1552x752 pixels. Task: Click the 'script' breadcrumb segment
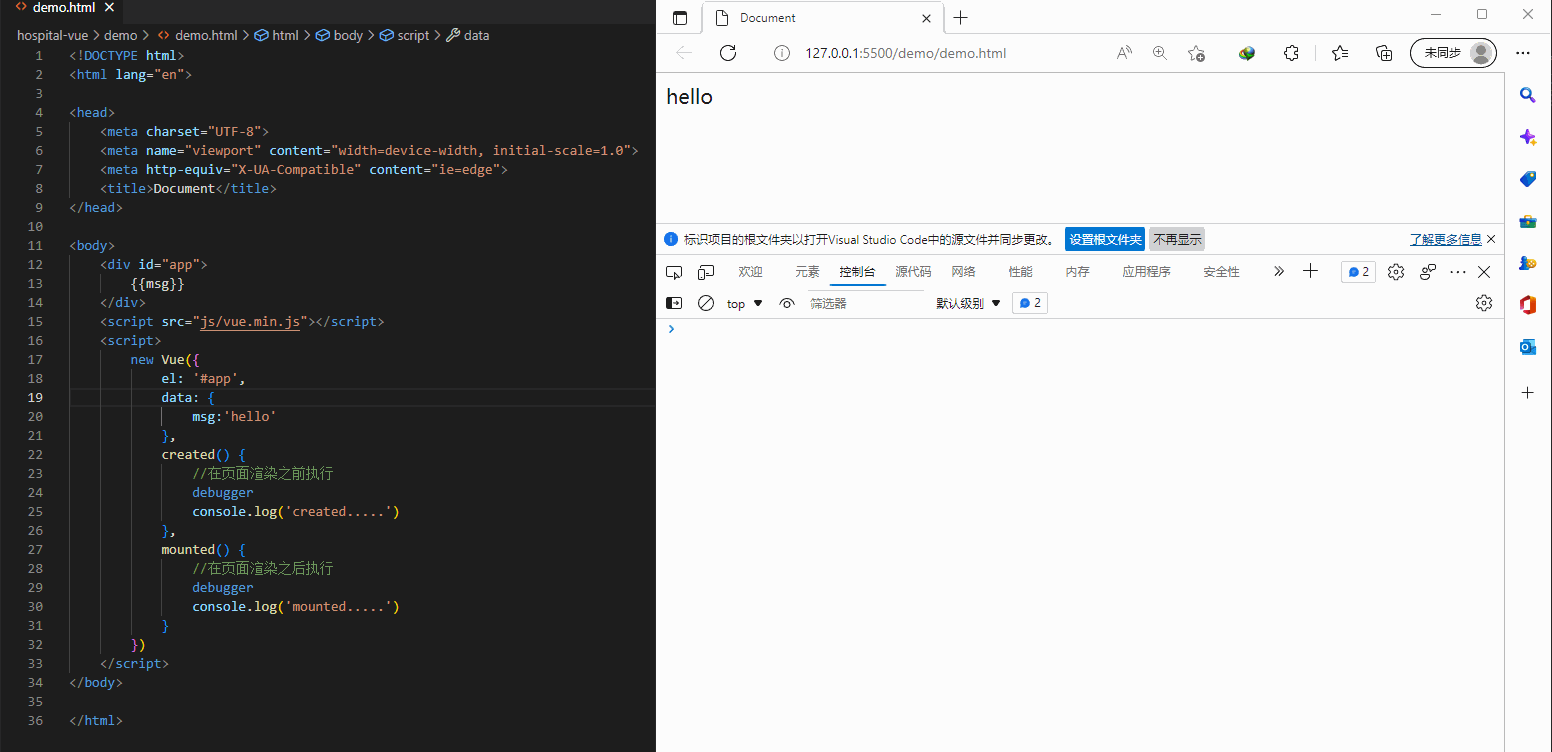pos(404,35)
